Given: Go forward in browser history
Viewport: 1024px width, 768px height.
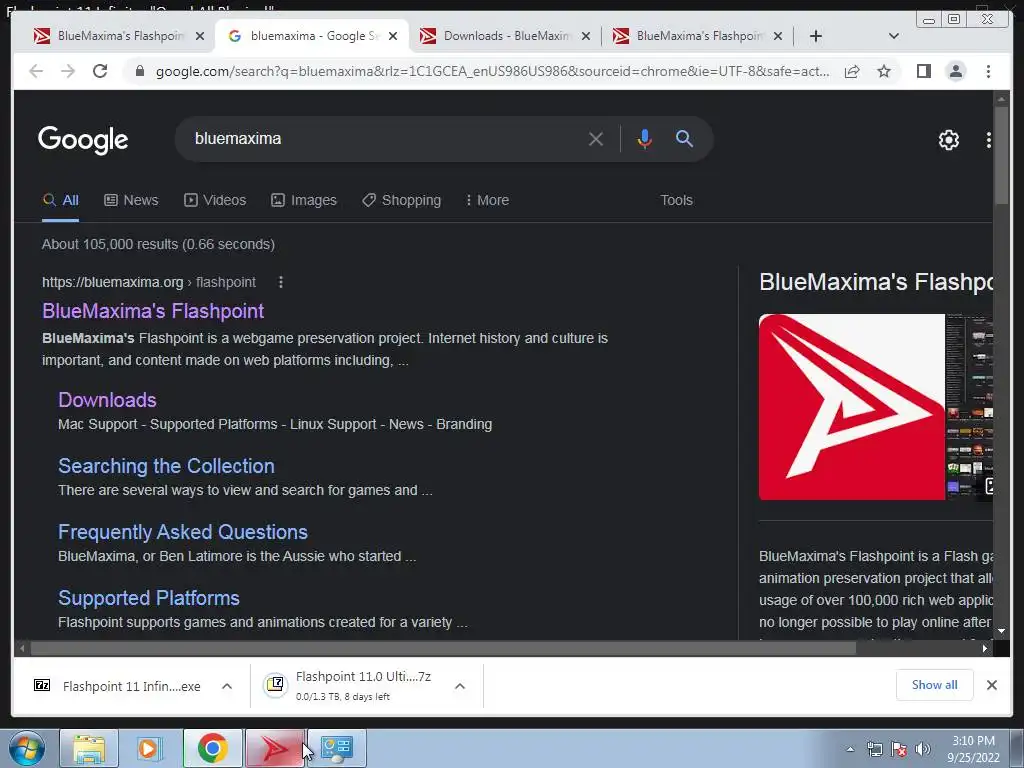Looking at the screenshot, I should point(68,71).
